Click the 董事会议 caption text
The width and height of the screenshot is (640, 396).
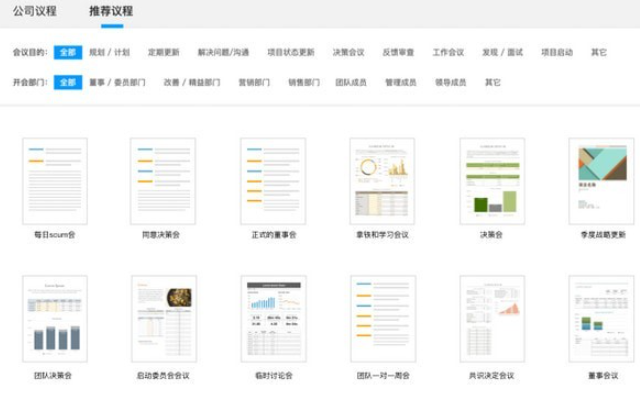[x=603, y=376]
